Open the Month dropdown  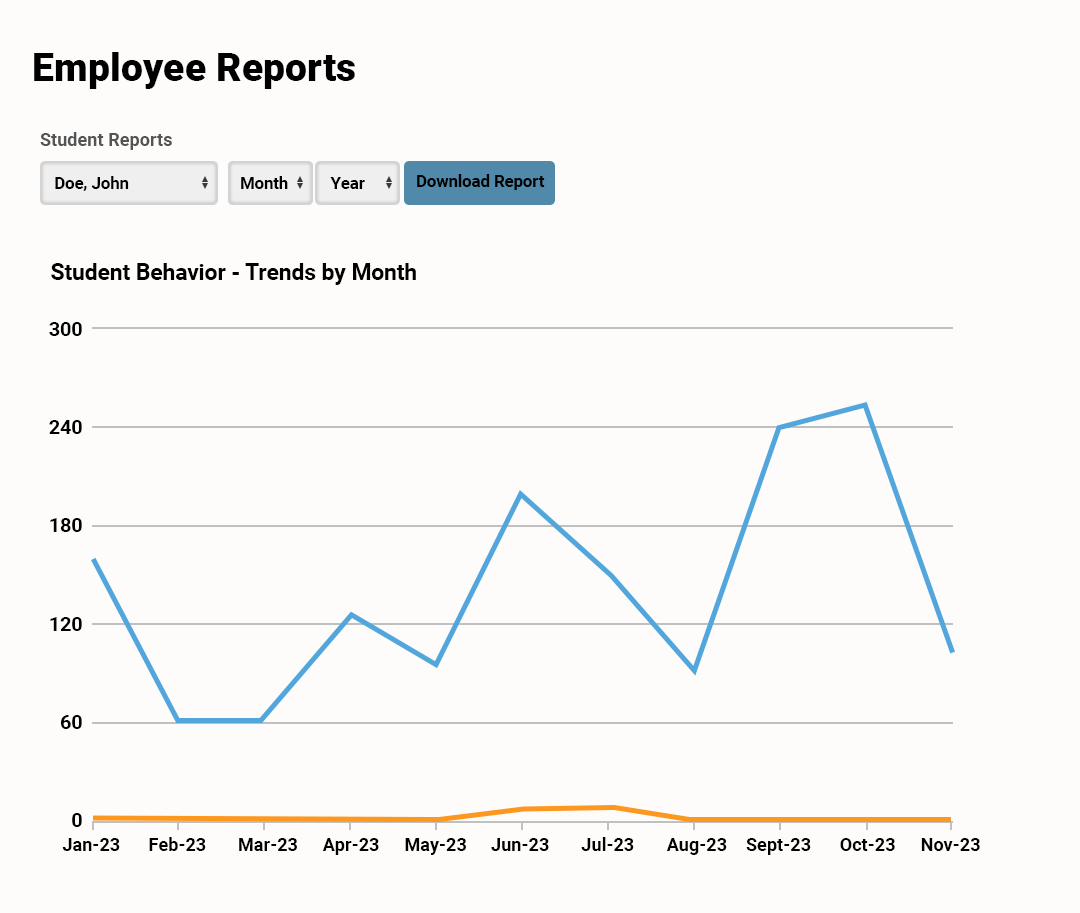click(270, 183)
